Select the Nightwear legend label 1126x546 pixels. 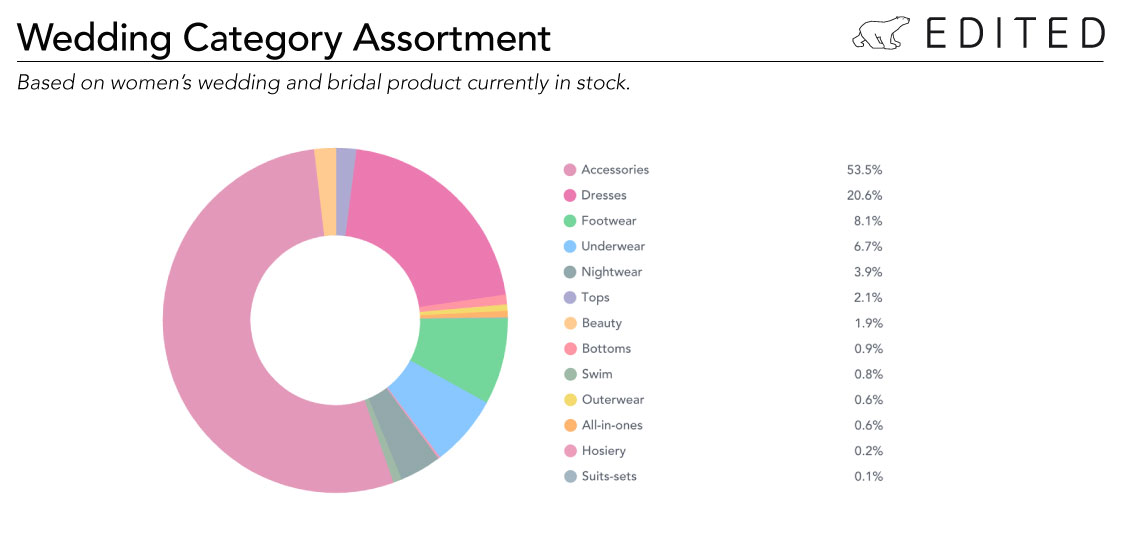611,272
